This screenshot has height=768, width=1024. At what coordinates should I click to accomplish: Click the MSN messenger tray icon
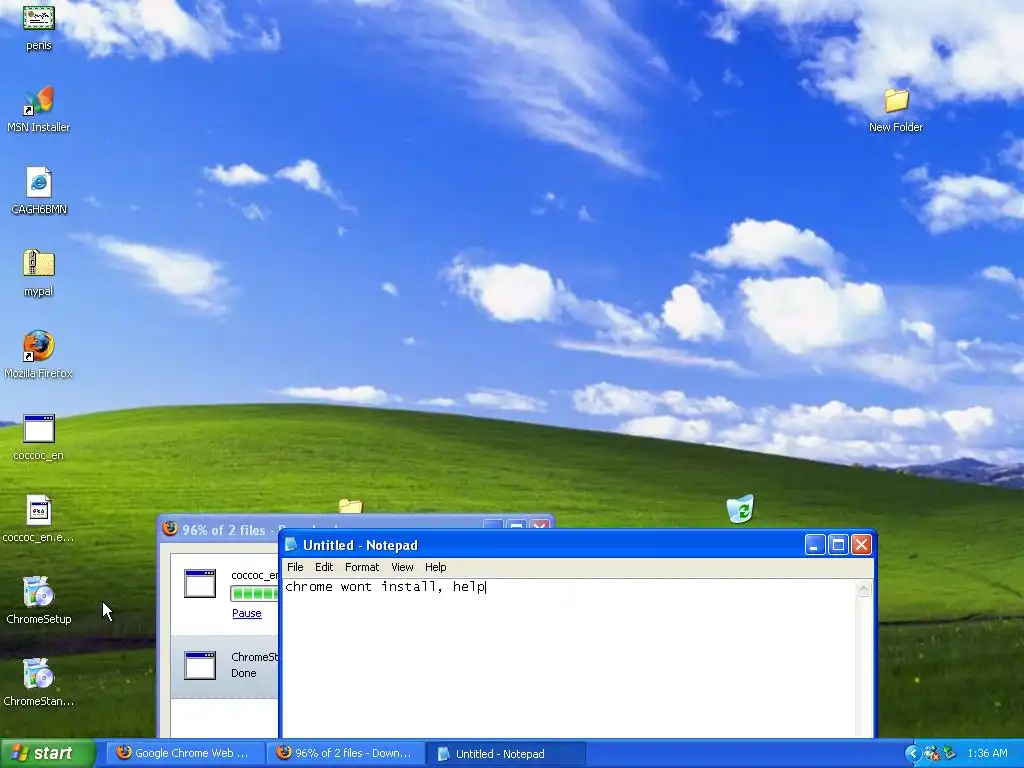pyautogui.click(x=931, y=754)
